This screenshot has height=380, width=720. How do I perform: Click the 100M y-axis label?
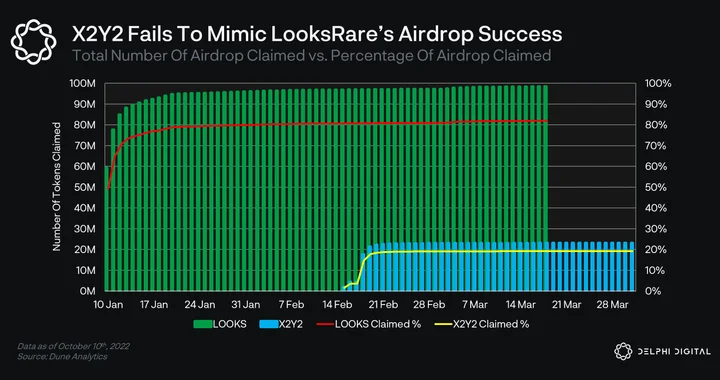point(82,84)
